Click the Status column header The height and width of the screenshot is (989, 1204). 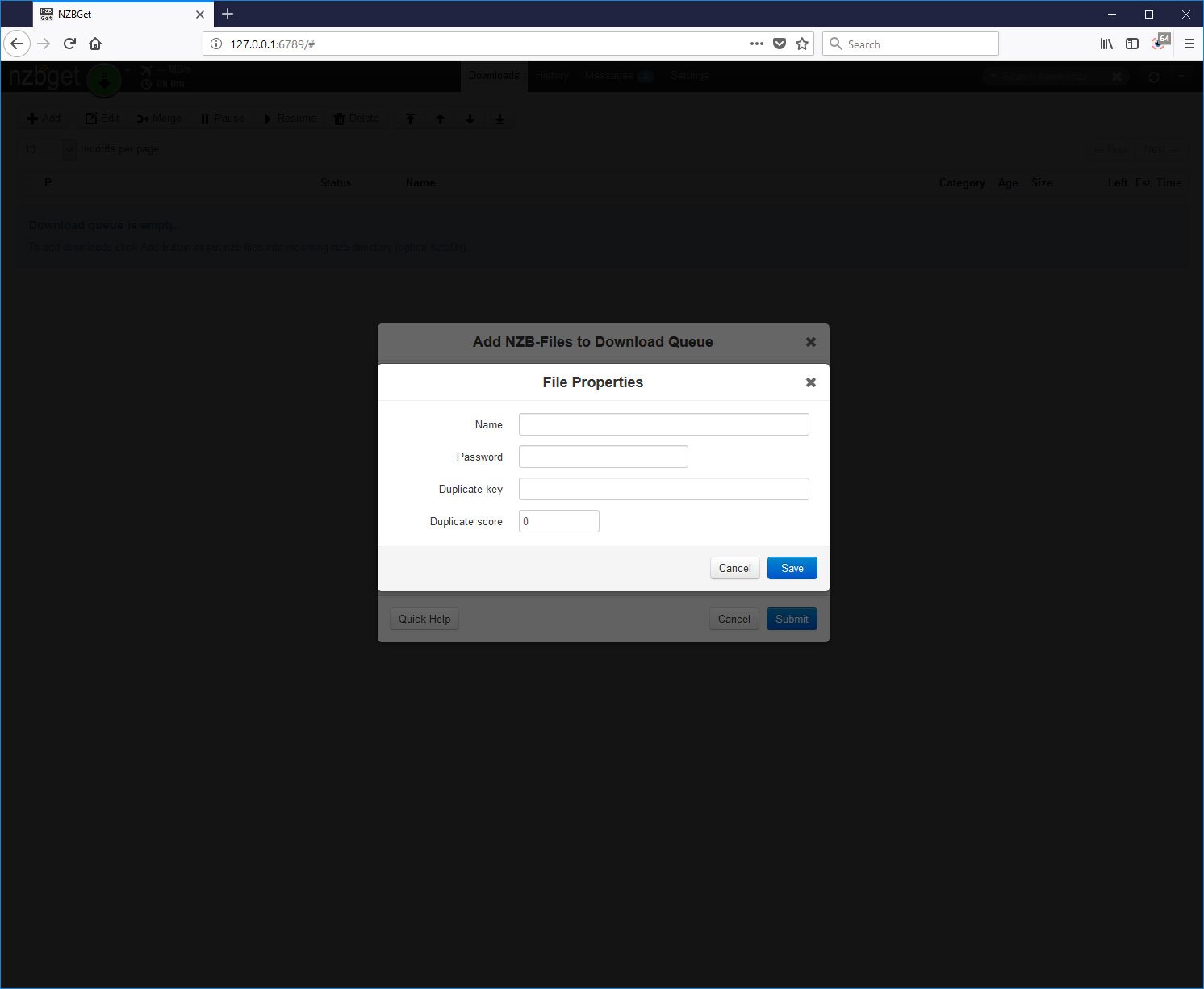click(x=336, y=183)
